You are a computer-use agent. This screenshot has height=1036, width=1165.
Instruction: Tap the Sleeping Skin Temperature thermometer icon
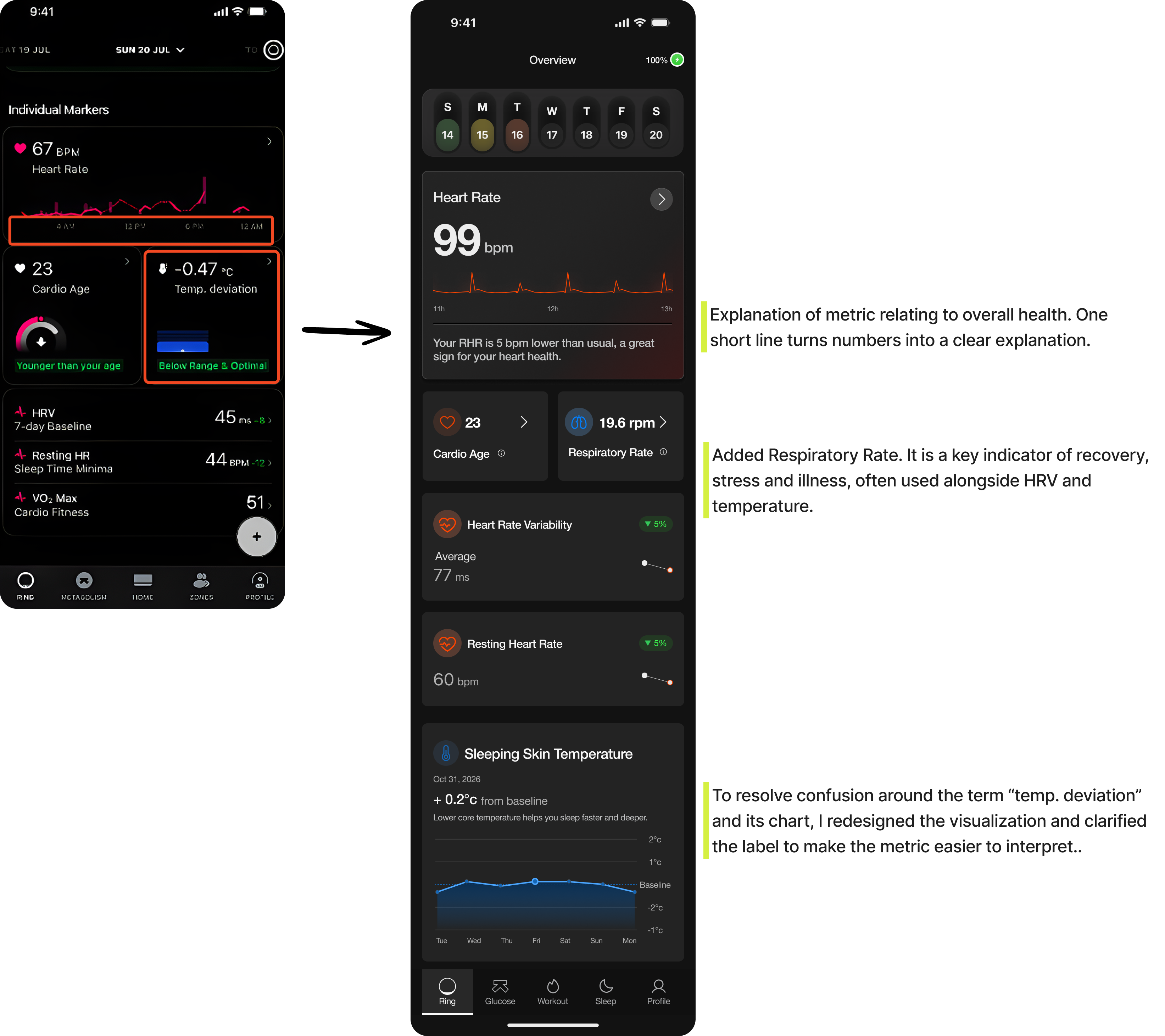point(446,753)
